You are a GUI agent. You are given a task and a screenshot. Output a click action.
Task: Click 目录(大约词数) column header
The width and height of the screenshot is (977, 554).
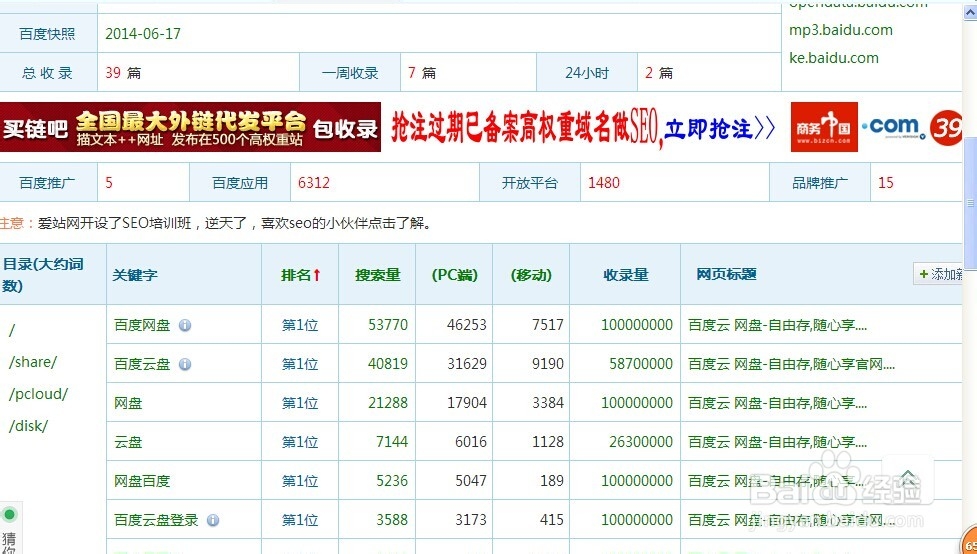(x=43, y=275)
